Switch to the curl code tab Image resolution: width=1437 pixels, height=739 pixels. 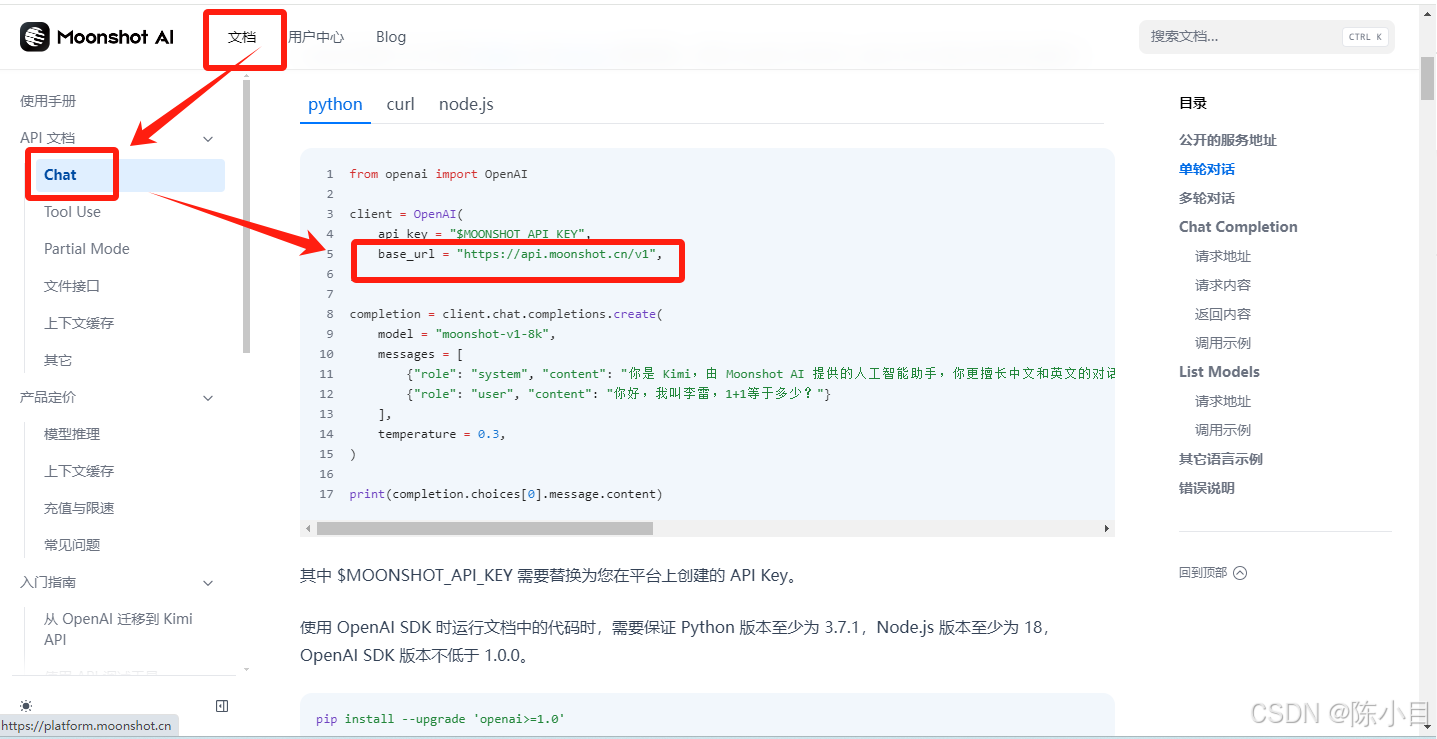click(x=401, y=104)
